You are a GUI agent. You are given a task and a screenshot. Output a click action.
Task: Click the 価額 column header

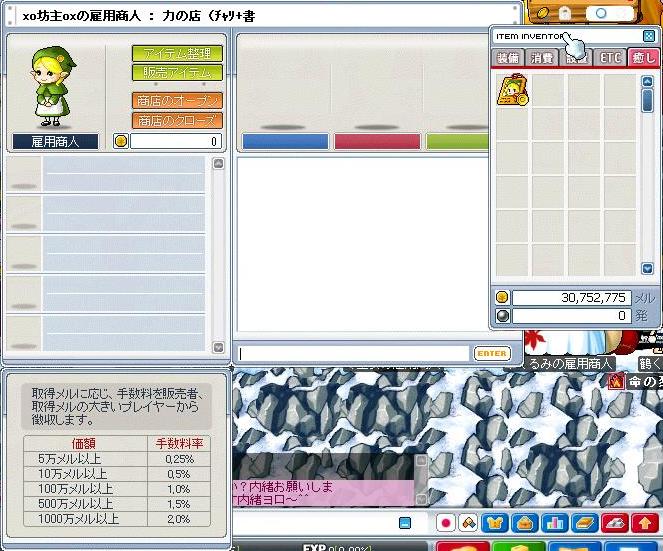(x=84, y=444)
